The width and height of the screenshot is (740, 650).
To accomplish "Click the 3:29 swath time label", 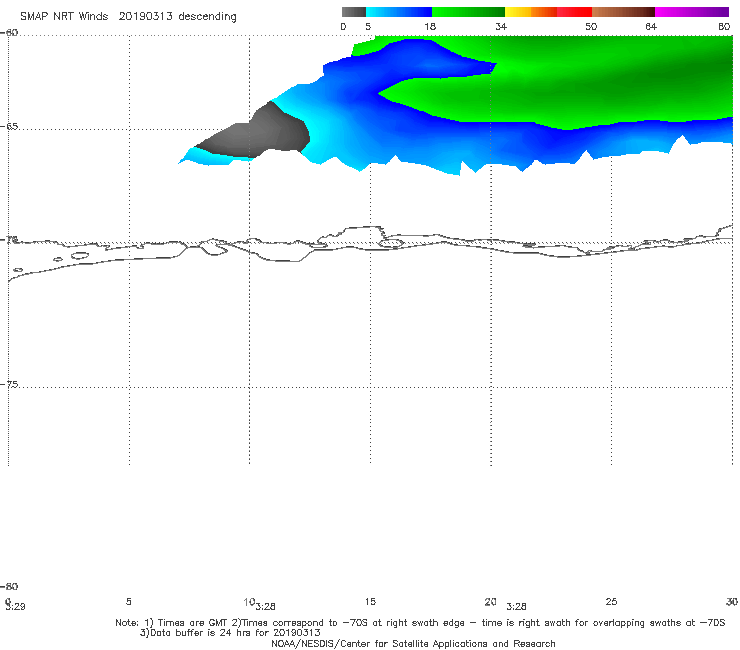I will (16, 607).
